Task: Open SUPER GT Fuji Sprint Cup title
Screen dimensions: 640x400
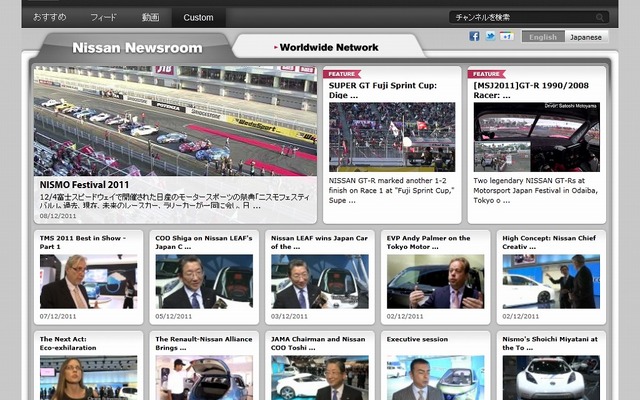Action: point(382,90)
